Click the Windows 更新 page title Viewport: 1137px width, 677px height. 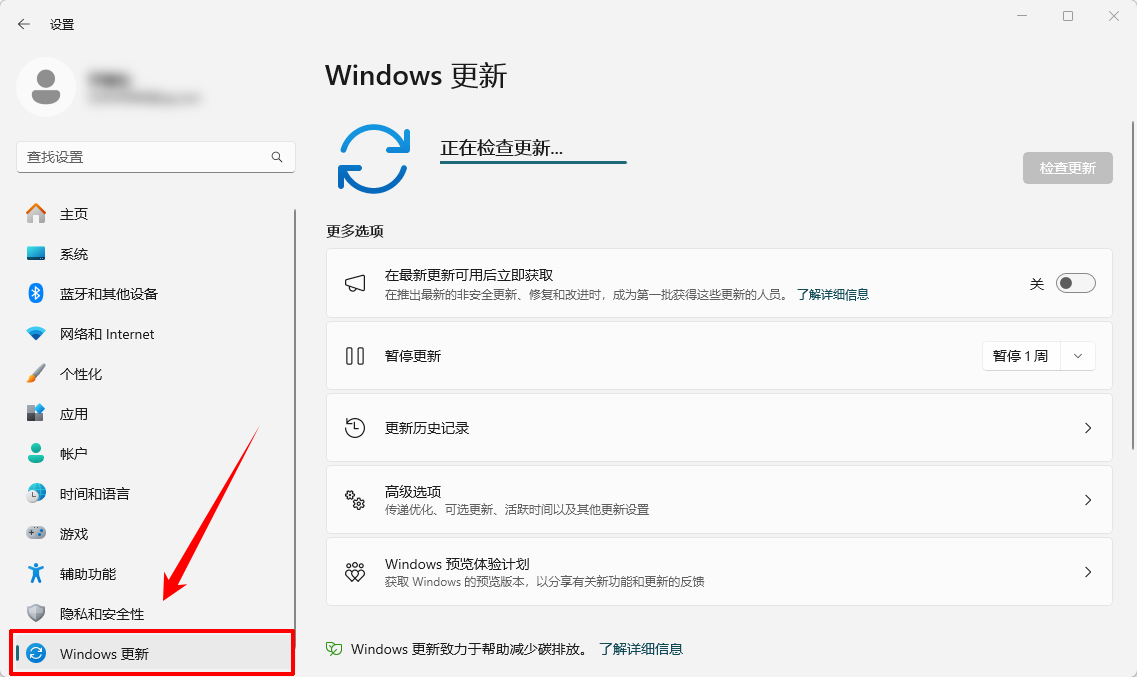tap(415, 75)
